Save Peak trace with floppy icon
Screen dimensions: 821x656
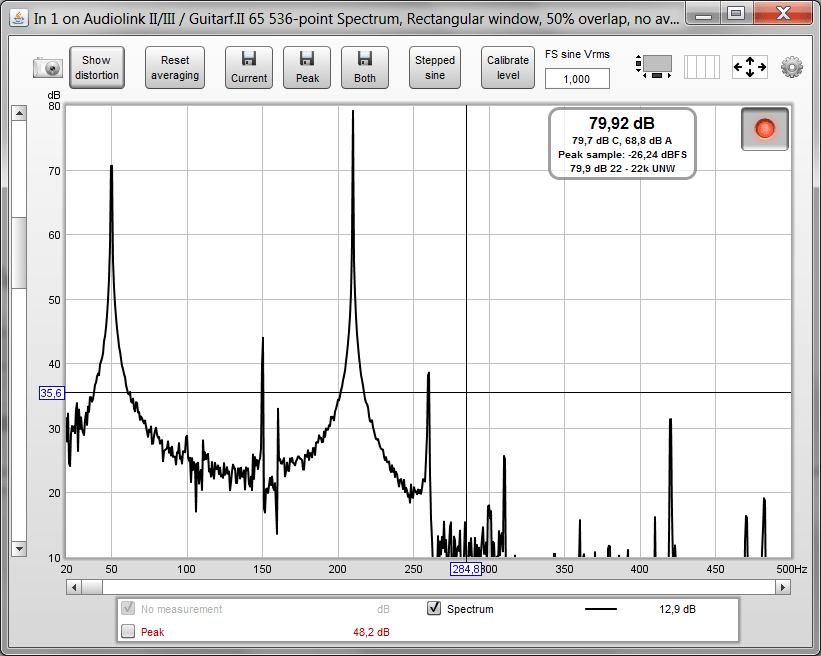click(307, 68)
